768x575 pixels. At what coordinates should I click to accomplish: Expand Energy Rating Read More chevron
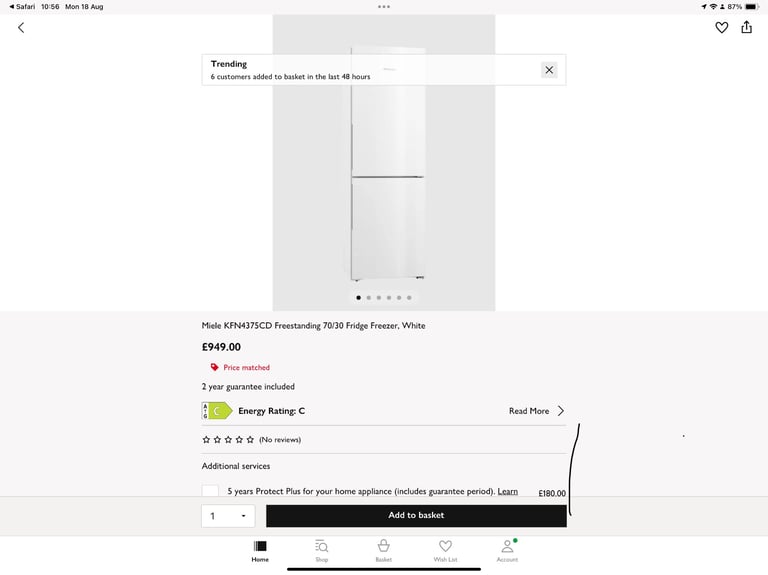point(561,411)
